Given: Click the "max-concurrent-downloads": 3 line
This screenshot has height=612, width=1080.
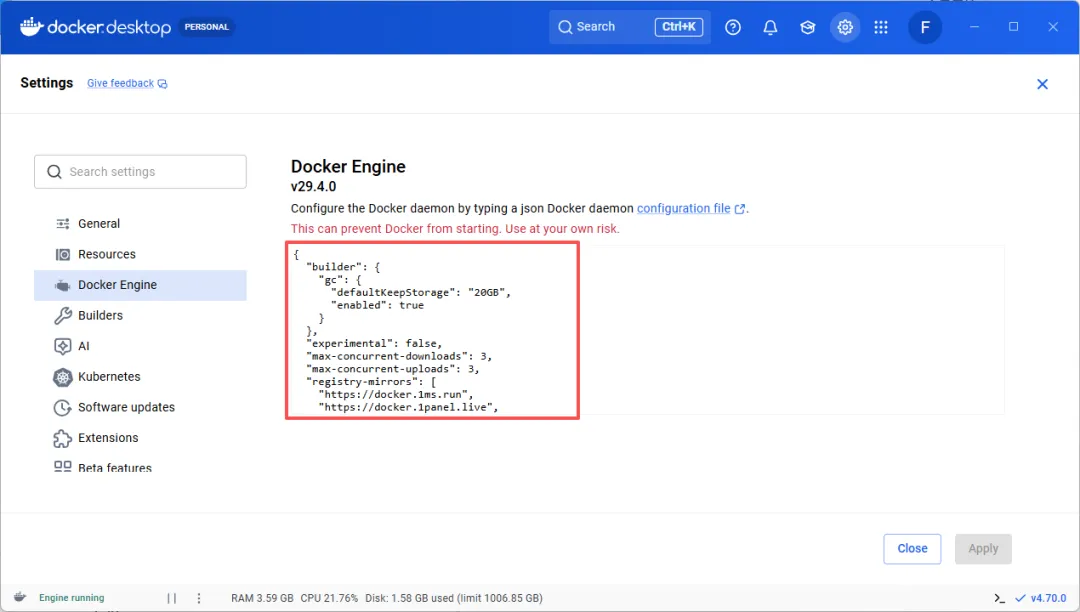Looking at the screenshot, I should pyautogui.click(x=399, y=356).
